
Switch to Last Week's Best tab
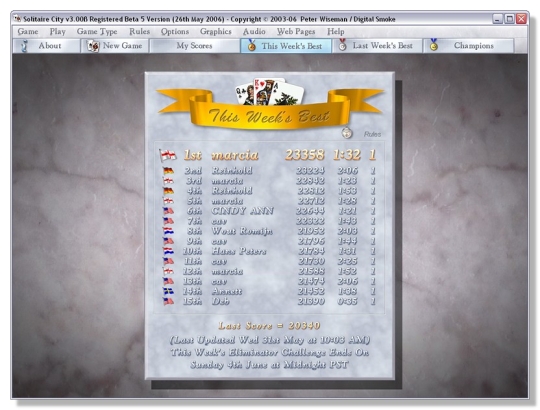pos(377,46)
